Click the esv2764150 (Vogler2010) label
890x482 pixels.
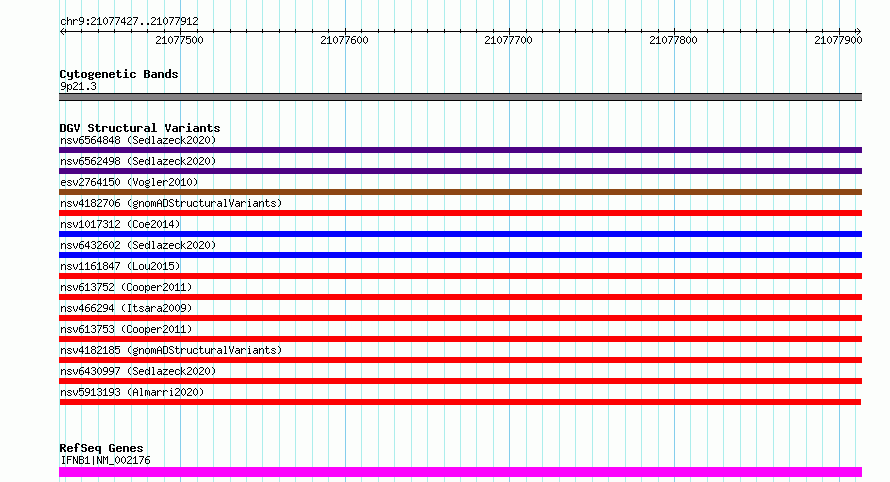coord(129,182)
